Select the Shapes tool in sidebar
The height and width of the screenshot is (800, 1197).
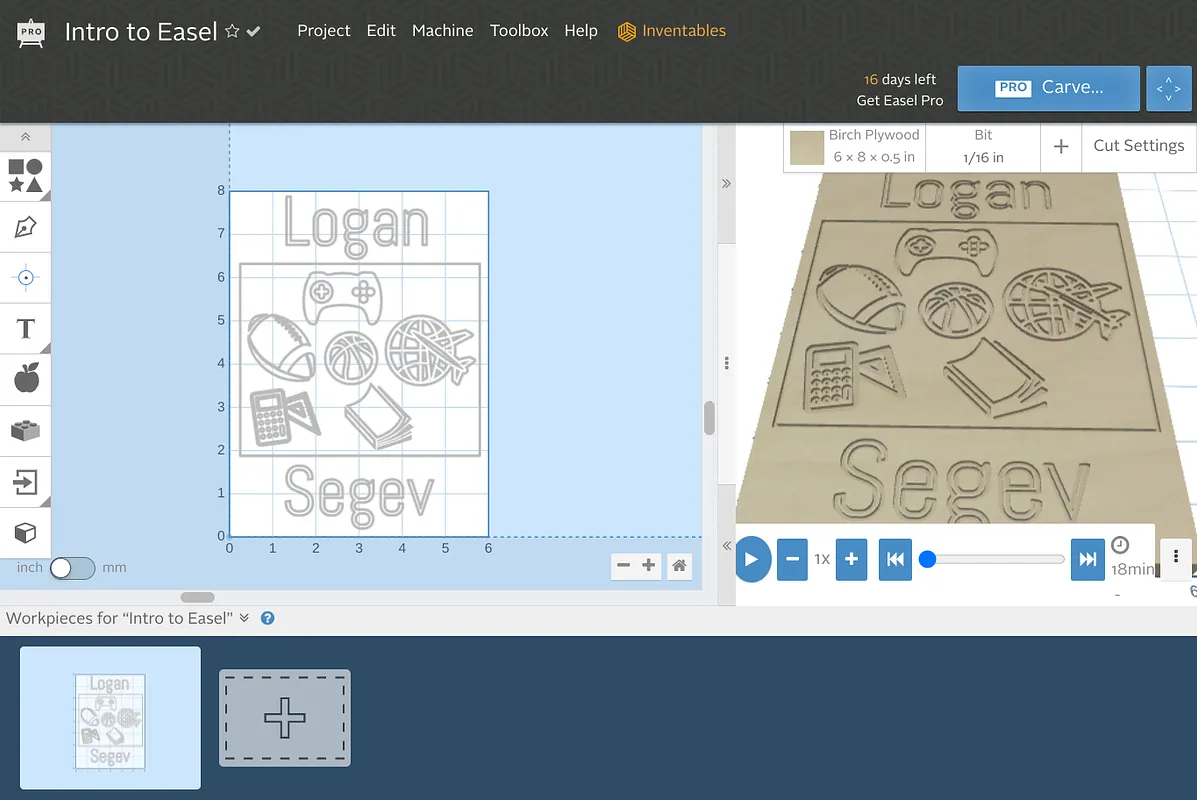tap(25, 176)
